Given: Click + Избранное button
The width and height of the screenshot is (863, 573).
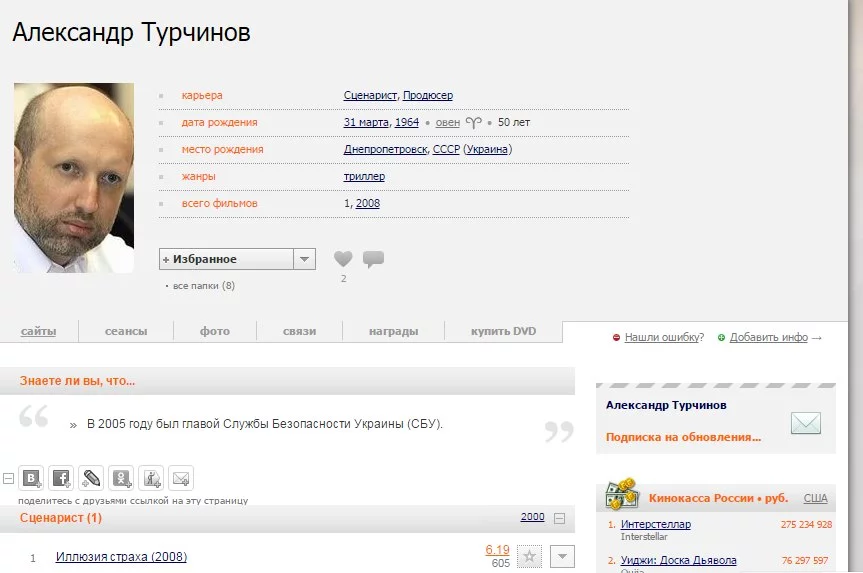Looking at the screenshot, I should coord(226,259).
